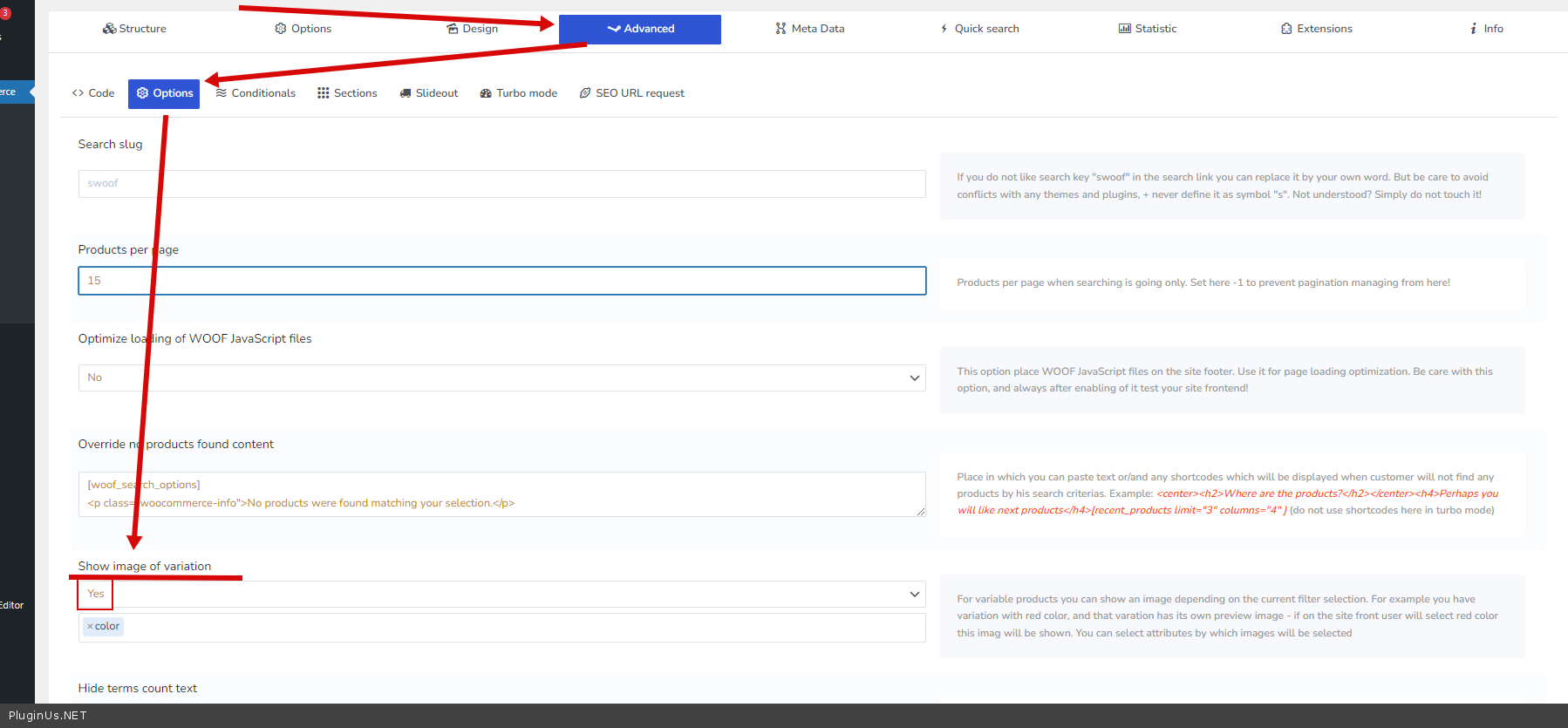This screenshot has width=1568, height=728.
Task: Switch to the Conditionals sub-tab
Action: coord(256,93)
